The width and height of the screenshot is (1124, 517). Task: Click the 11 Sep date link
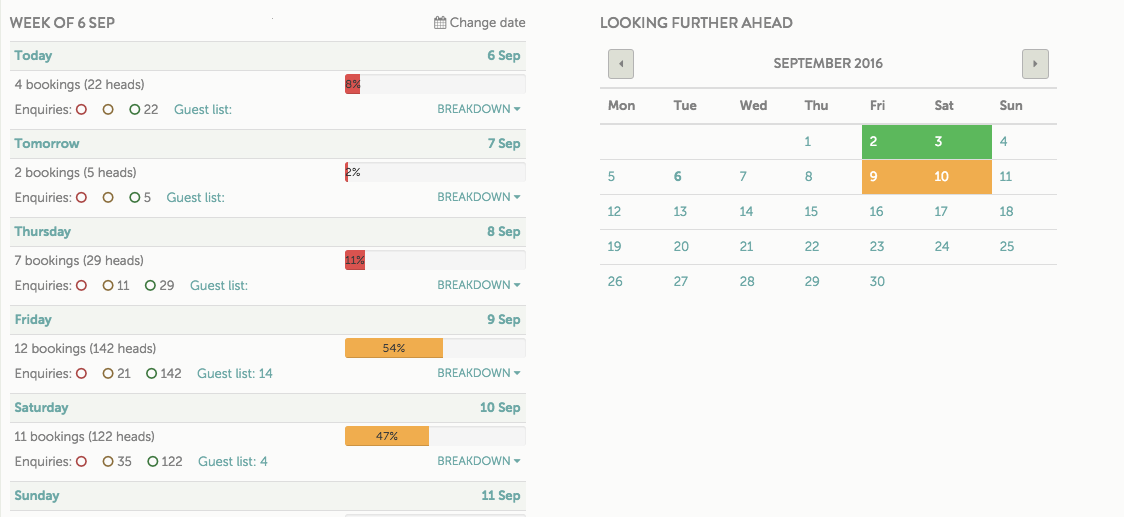[x=501, y=495]
